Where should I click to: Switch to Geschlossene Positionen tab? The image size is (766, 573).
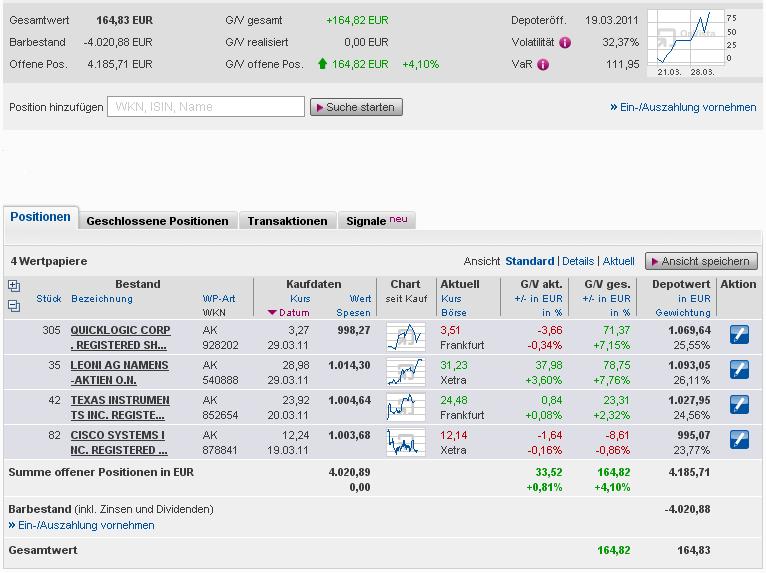pos(157,221)
